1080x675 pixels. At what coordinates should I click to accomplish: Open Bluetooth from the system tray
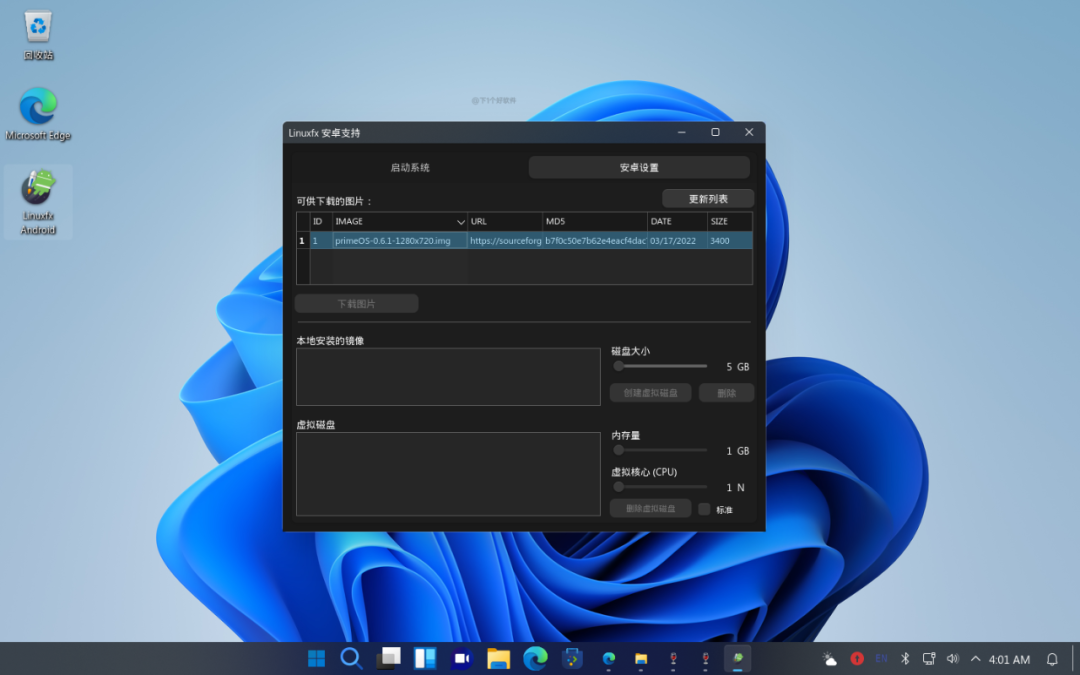coord(904,658)
